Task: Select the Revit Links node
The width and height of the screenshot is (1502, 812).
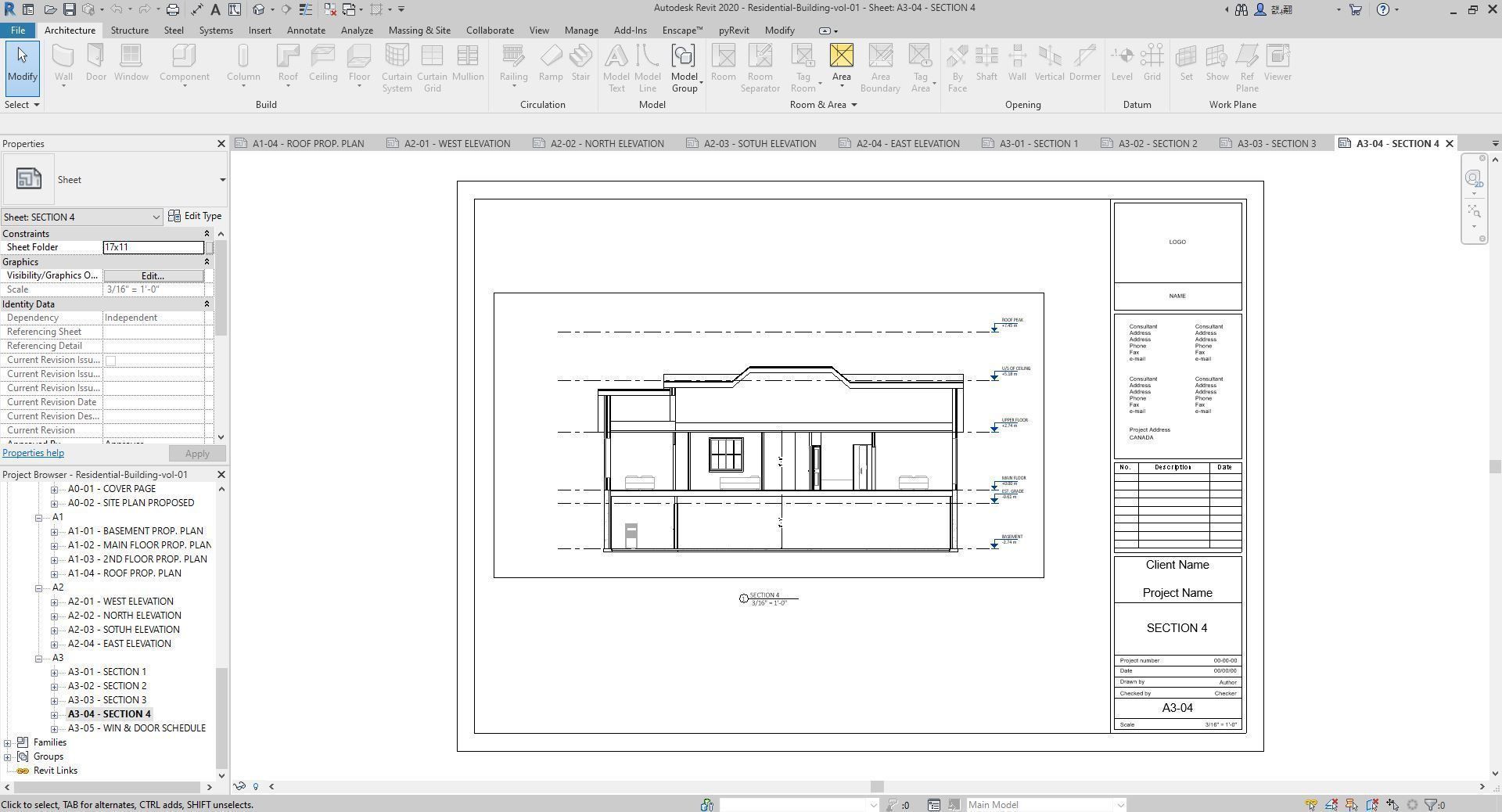Action: pos(55,771)
